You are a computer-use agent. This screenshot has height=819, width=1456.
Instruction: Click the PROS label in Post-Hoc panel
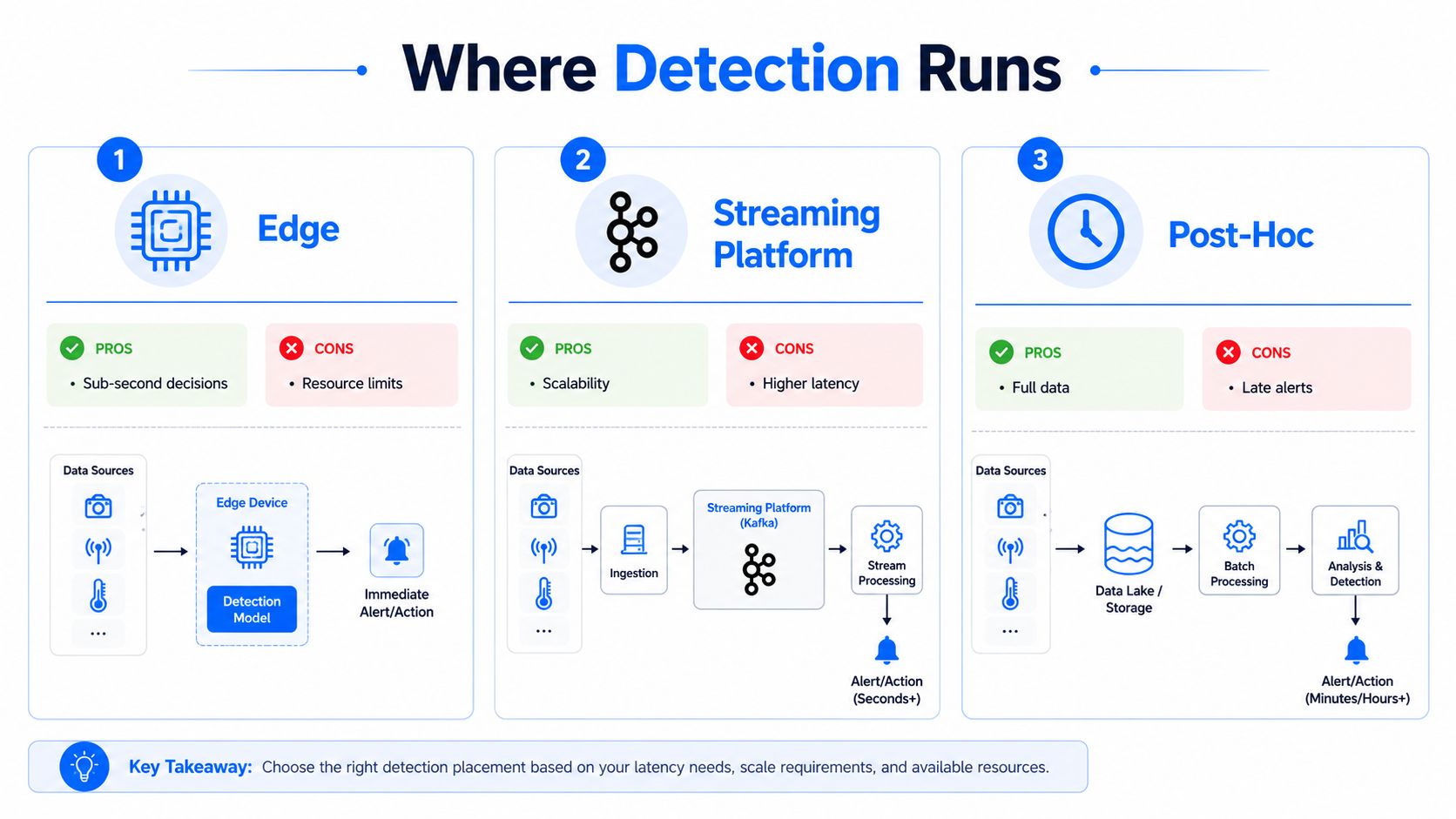point(1042,352)
